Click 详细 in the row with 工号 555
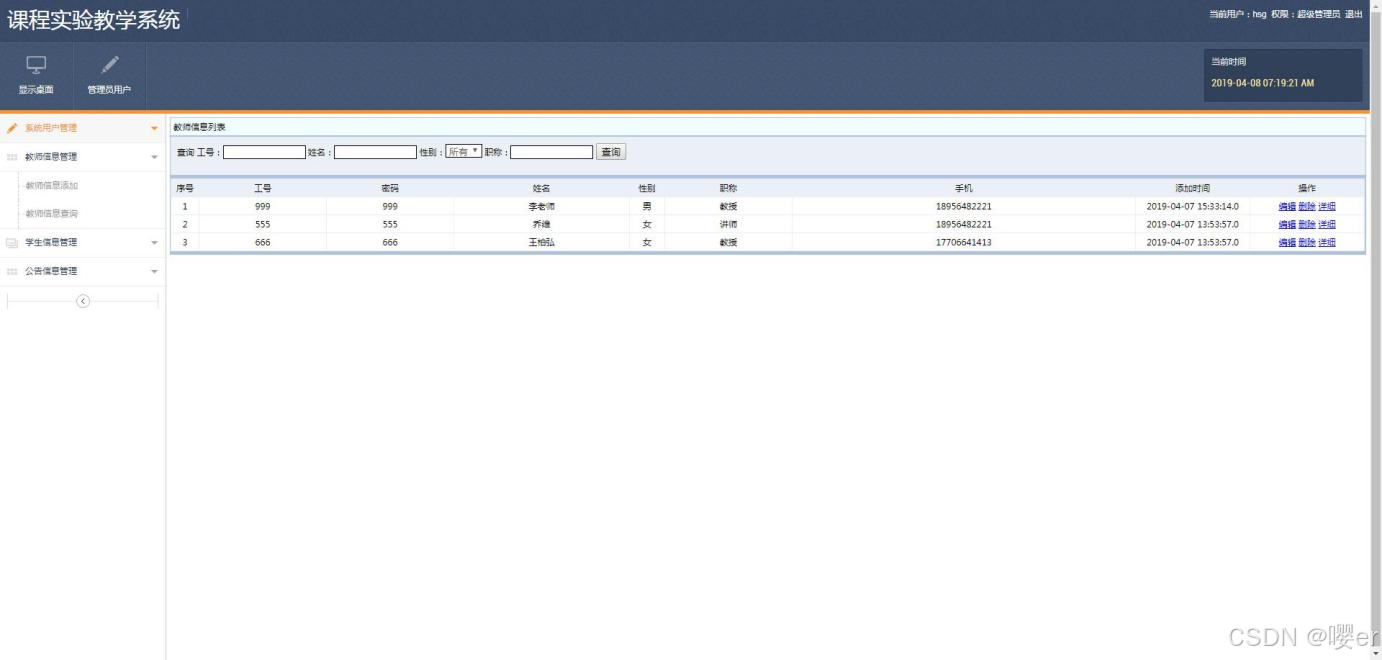 [x=1327, y=225]
